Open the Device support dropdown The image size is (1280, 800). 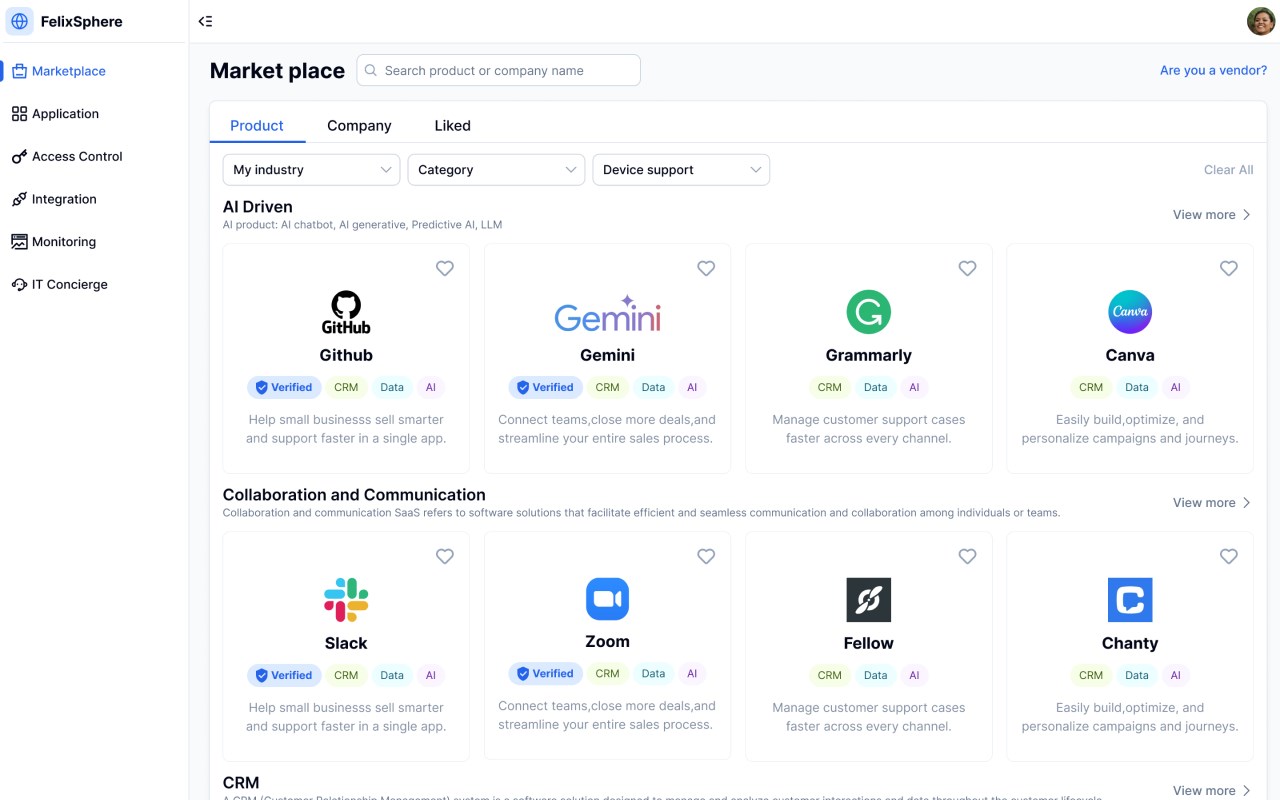[681, 170]
